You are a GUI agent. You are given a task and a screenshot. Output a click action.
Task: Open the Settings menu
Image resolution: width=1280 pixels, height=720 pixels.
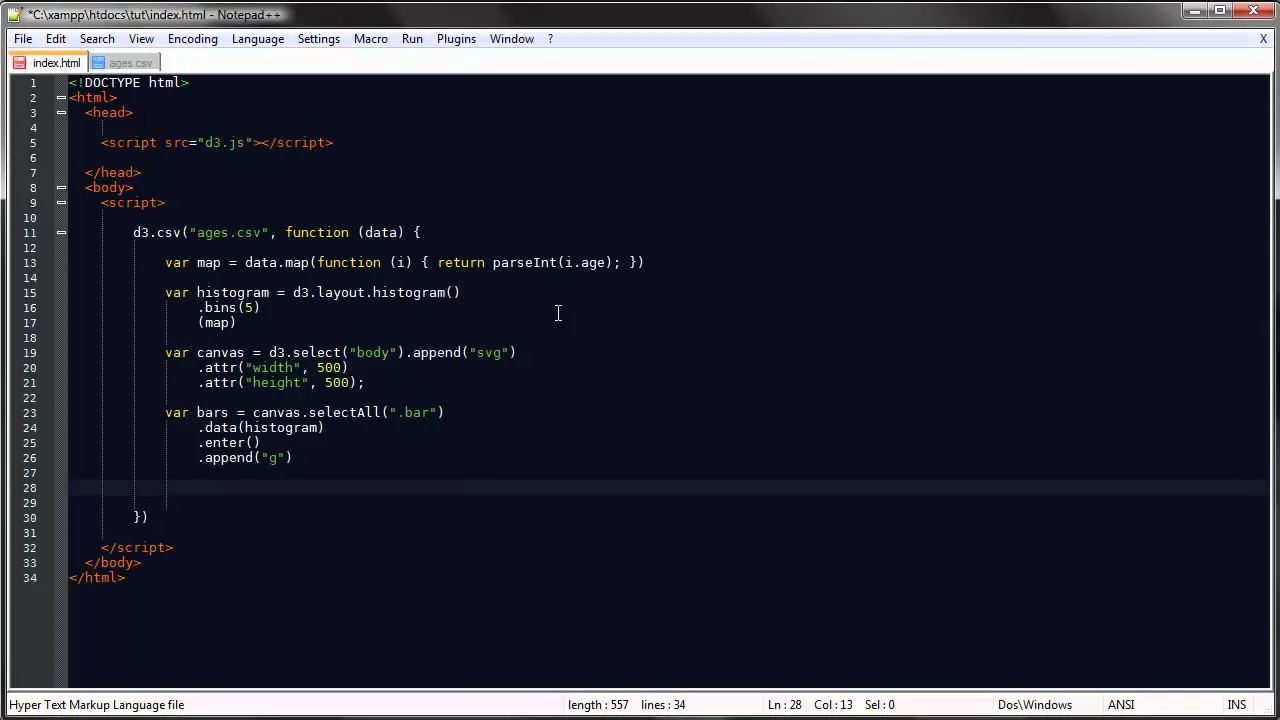319,39
